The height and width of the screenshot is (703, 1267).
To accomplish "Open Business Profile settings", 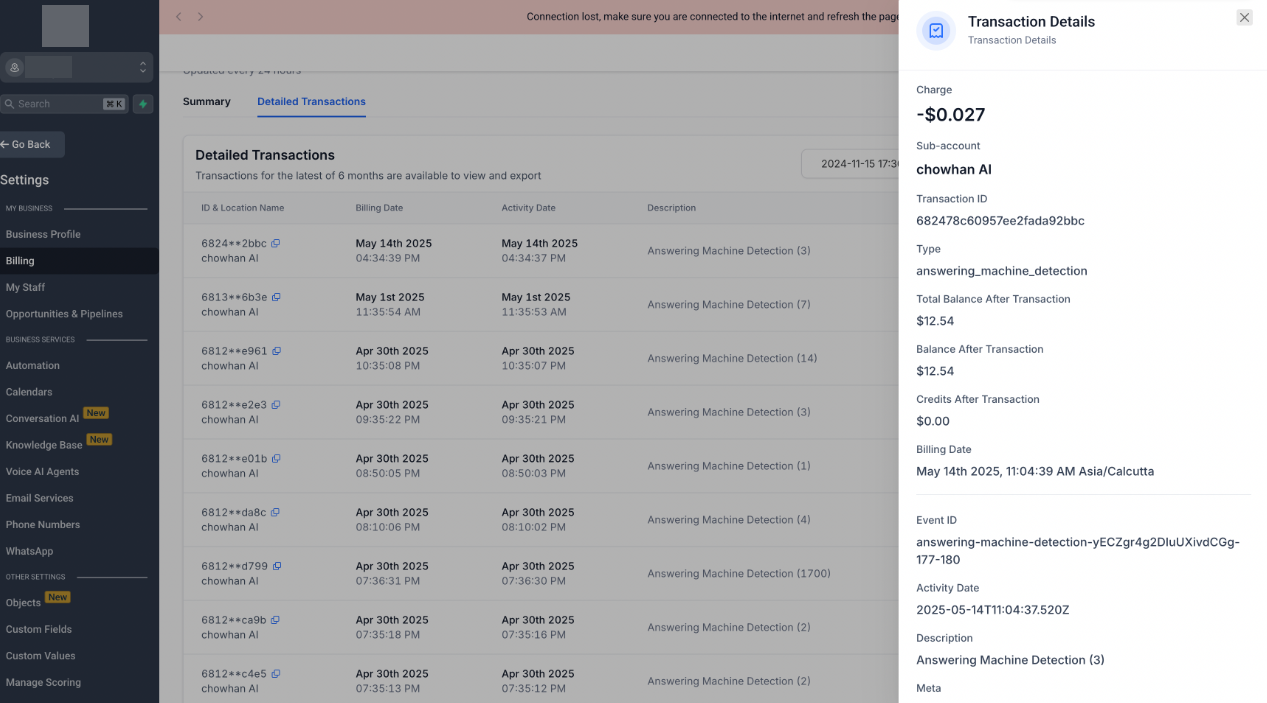I will (x=43, y=234).
